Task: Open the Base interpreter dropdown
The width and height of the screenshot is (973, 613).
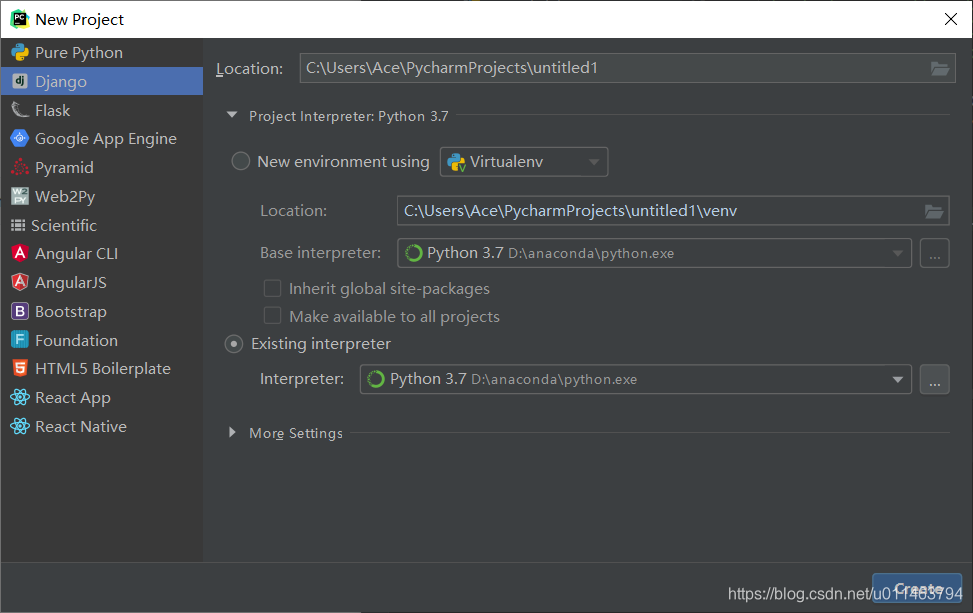Action: coord(654,253)
